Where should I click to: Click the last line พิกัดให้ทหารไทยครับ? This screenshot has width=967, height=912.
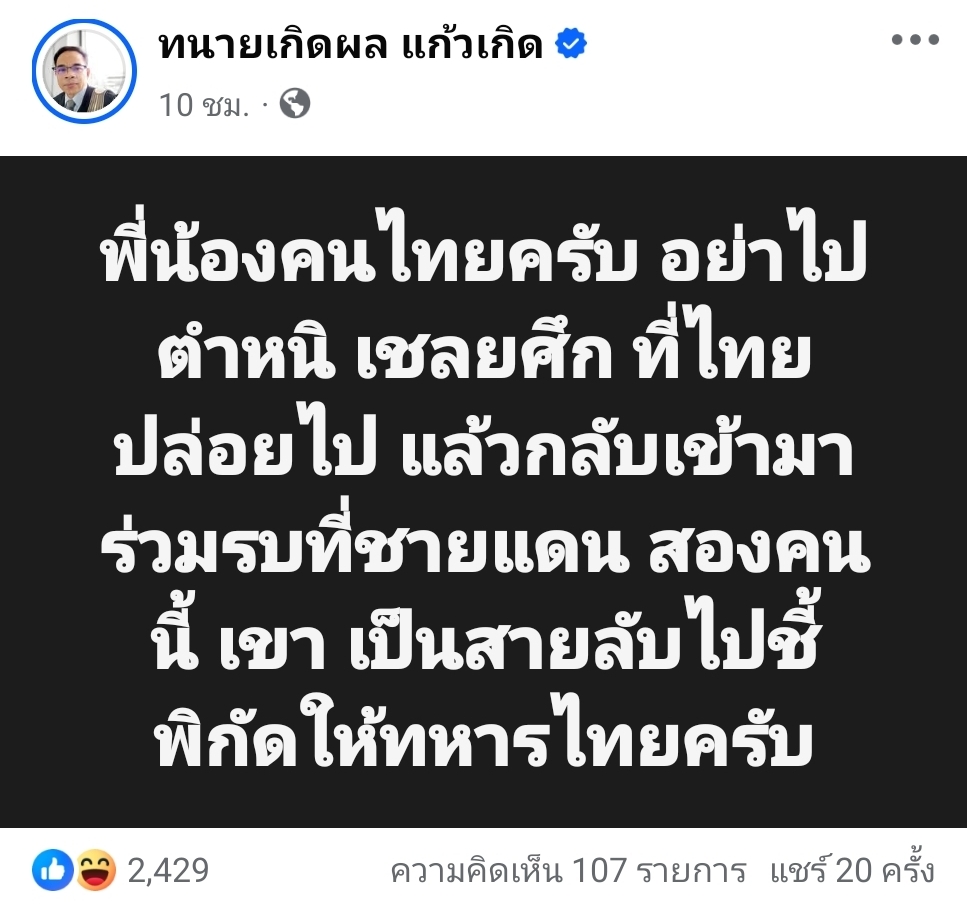484,734
